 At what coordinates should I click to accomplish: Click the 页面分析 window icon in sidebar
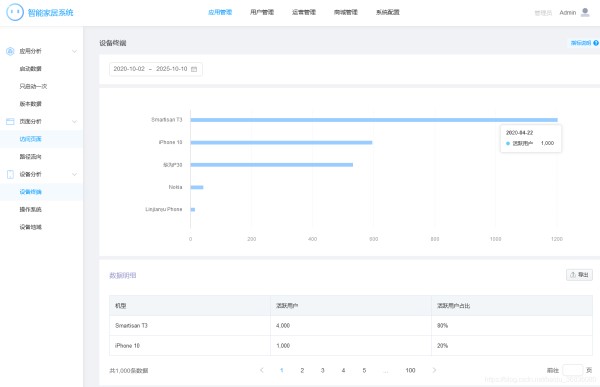10,122
